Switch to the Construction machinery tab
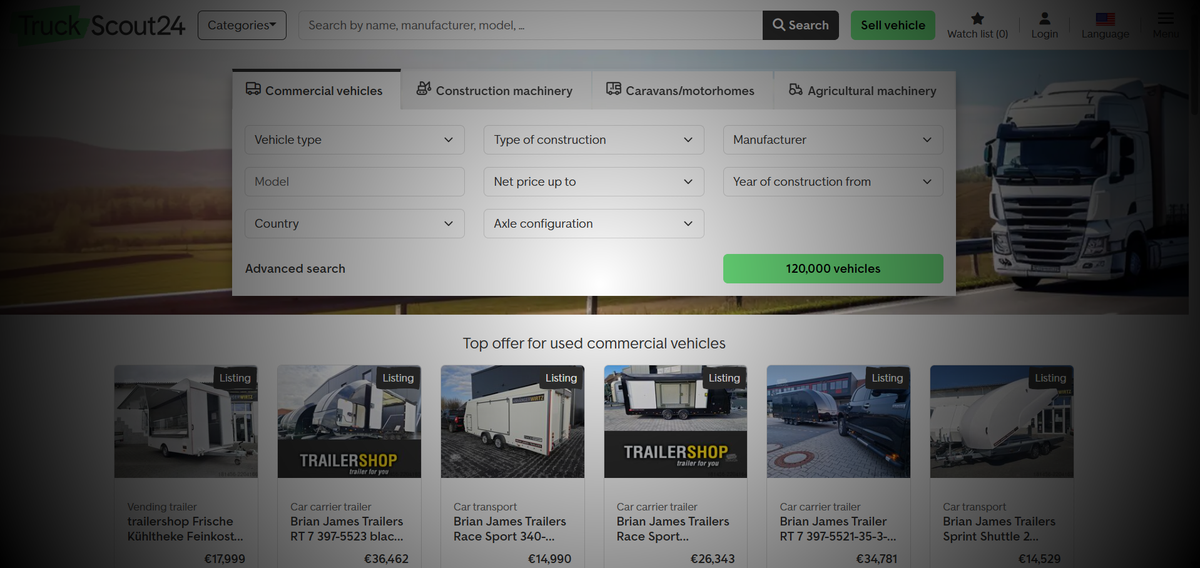Viewport: 1200px width, 568px height. point(496,90)
